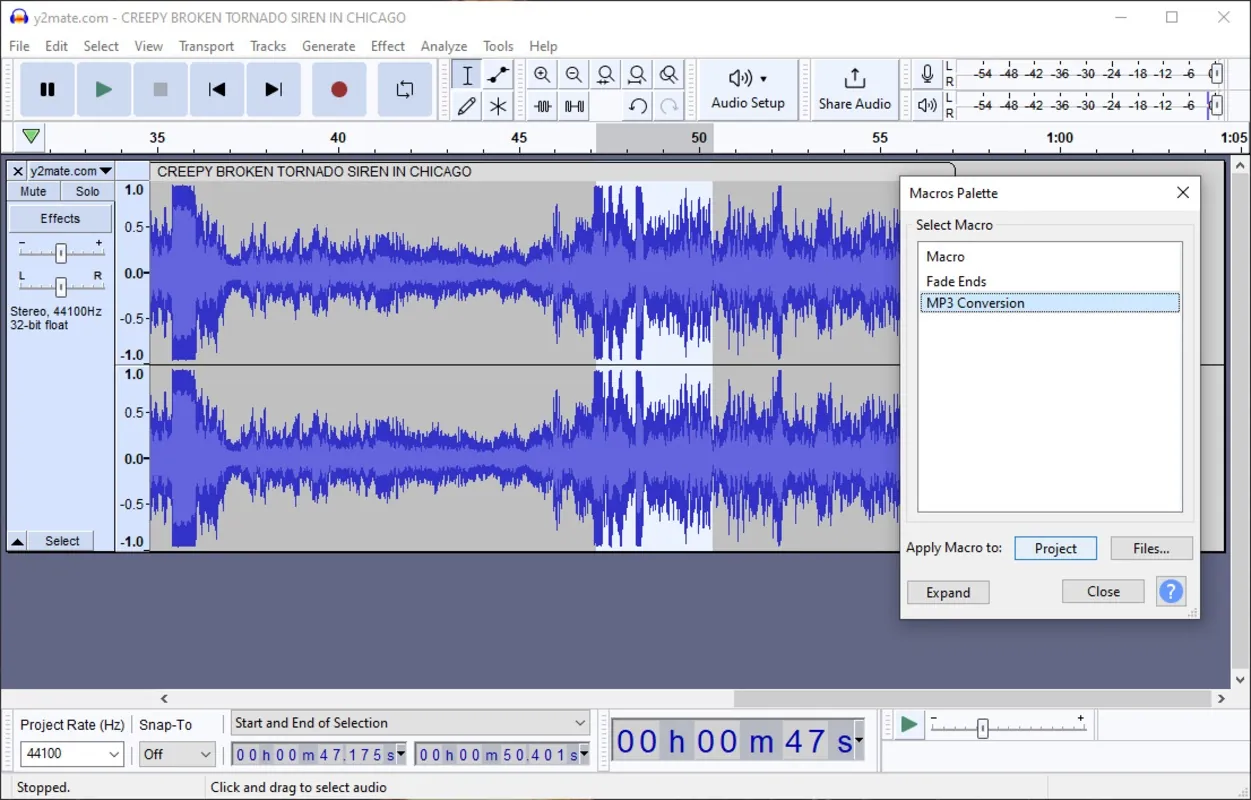Viewport: 1251px width, 800px height.
Task: Click the horizontal scrollbar thumb
Action: click(973, 699)
